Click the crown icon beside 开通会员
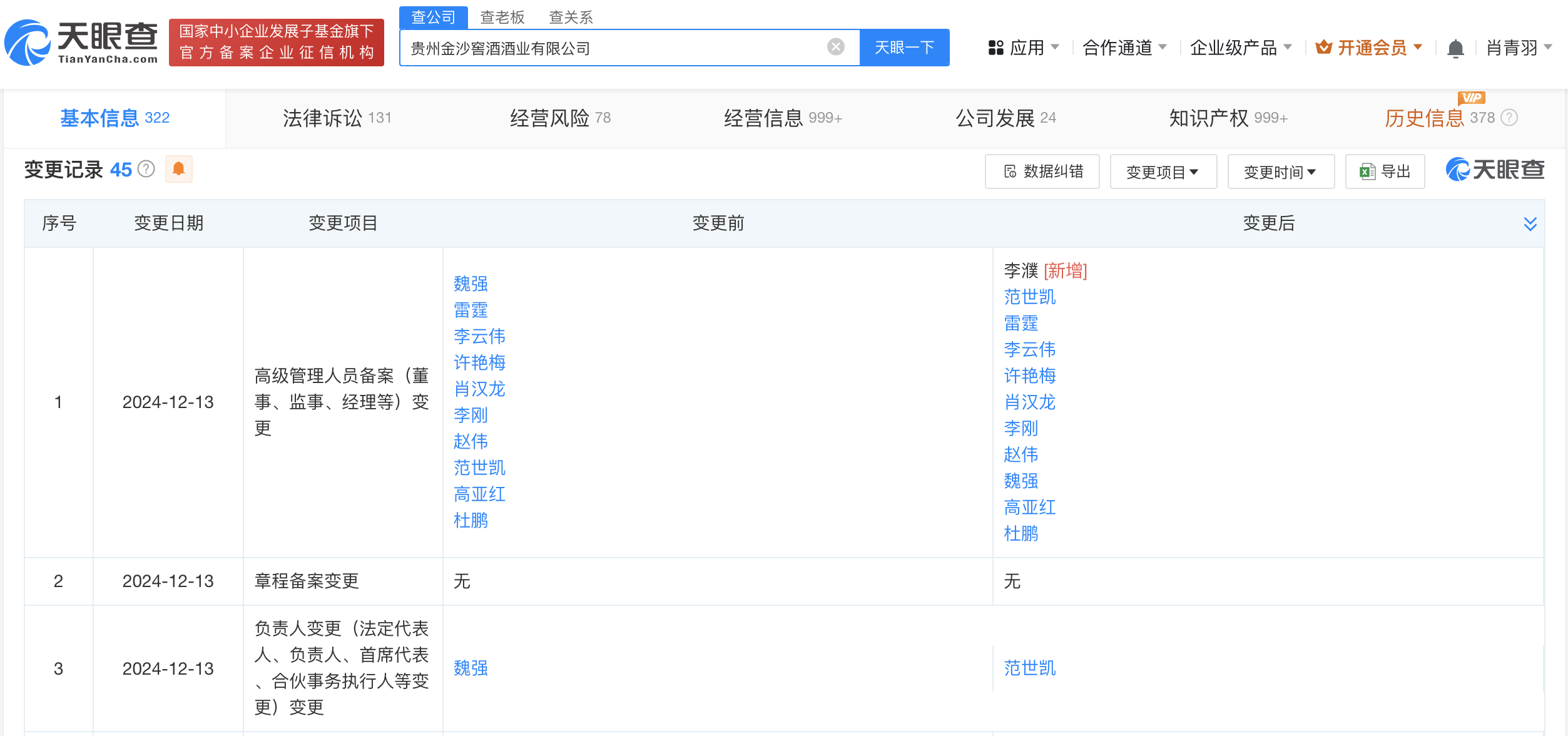The image size is (1568, 736). click(1323, 47)
